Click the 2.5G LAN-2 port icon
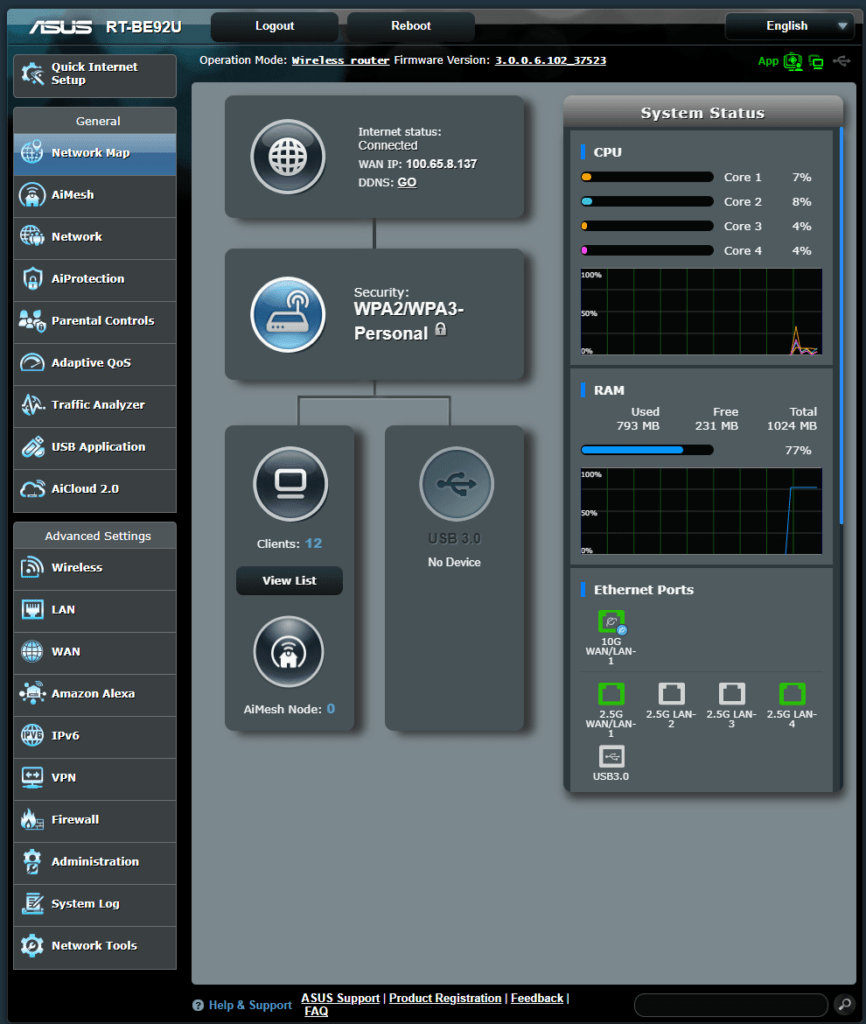The width and height of the screenshot is (866, 1024). pyautogui.click(x=671, y=694)
